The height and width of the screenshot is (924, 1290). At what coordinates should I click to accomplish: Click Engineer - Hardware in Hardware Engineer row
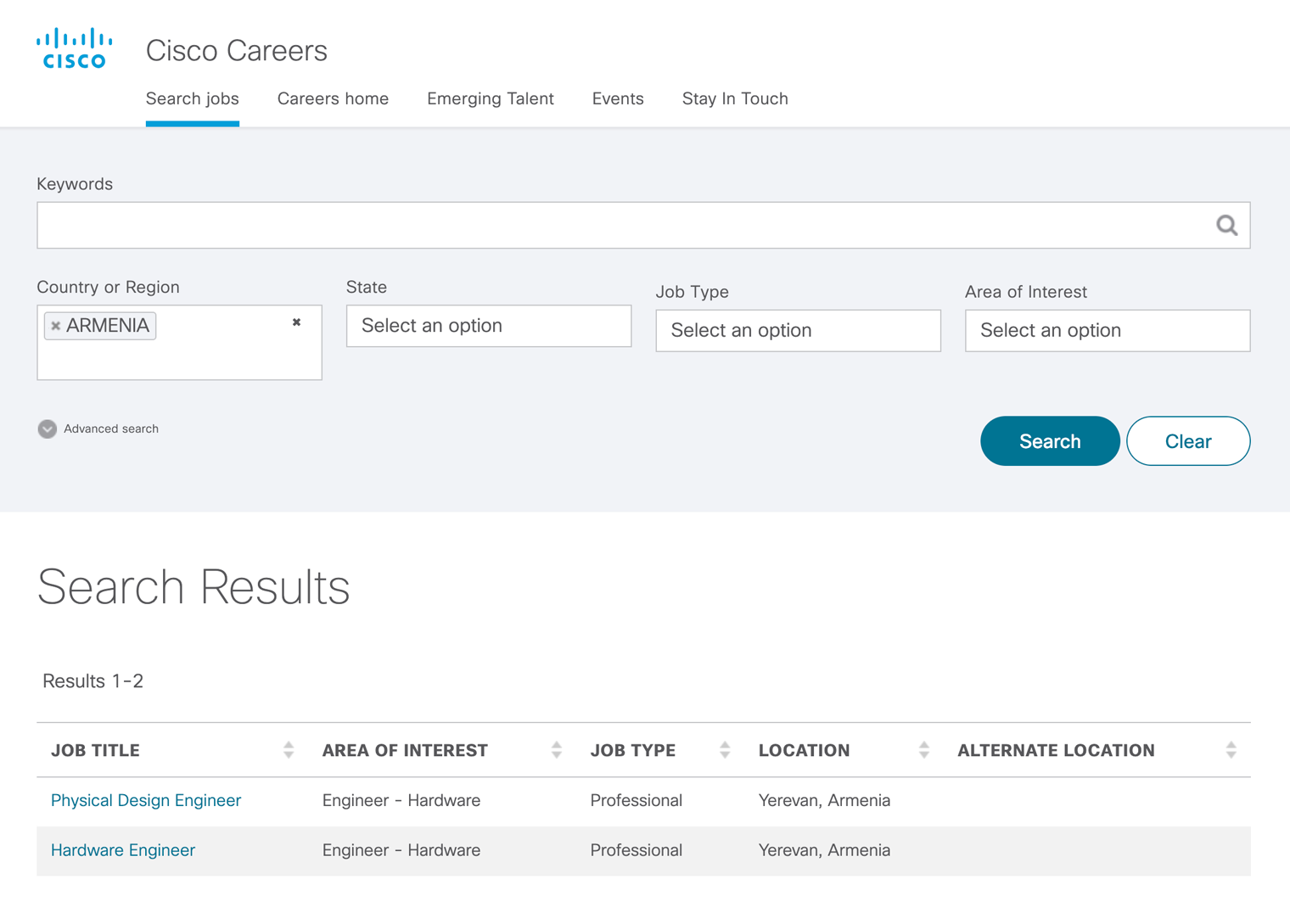[x=401, y=850]
